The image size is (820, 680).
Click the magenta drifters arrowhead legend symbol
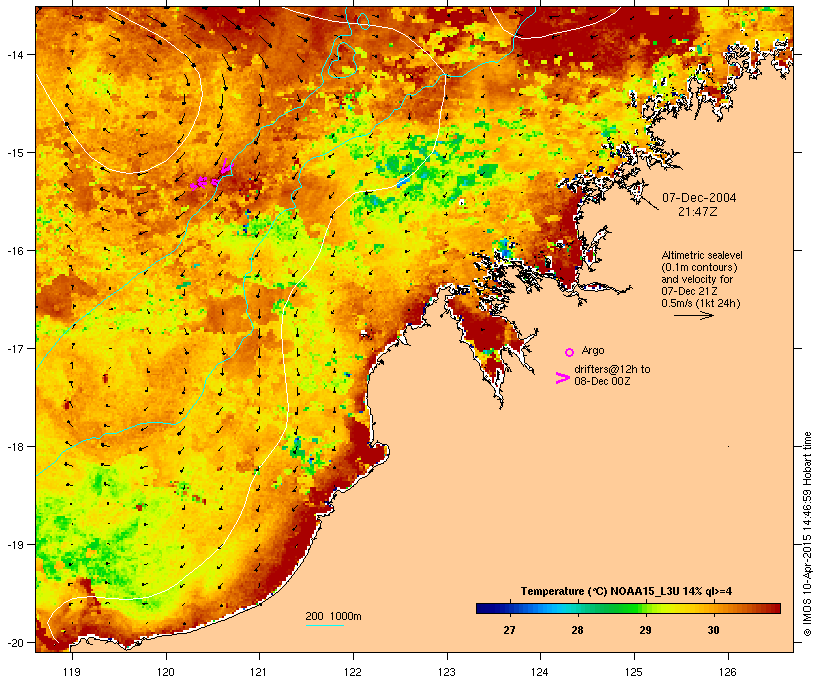tap(563, 378)
